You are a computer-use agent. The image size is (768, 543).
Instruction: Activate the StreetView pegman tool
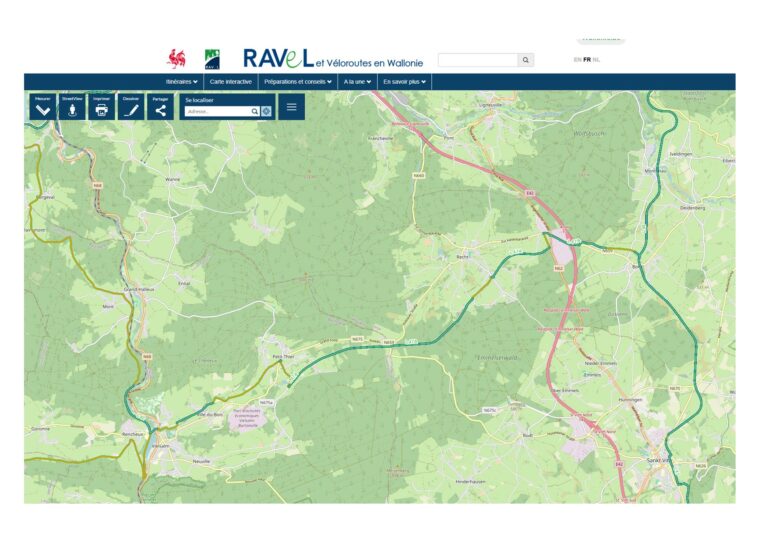pyautogui.click(x=72, y=107)
